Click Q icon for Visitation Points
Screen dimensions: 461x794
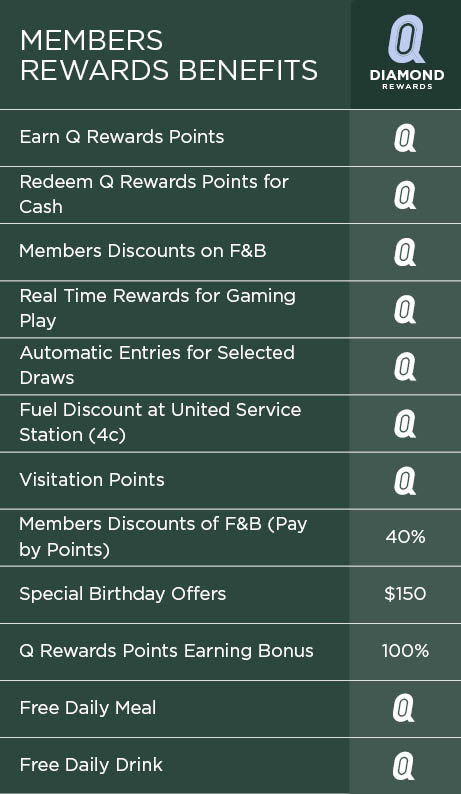[405, 481]
